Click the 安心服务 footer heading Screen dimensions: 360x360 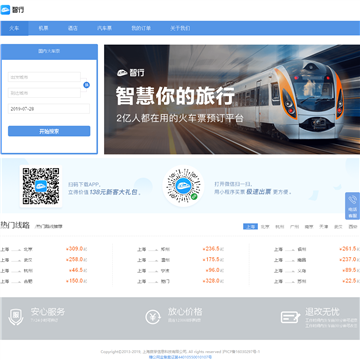click(x=48, y=312)
